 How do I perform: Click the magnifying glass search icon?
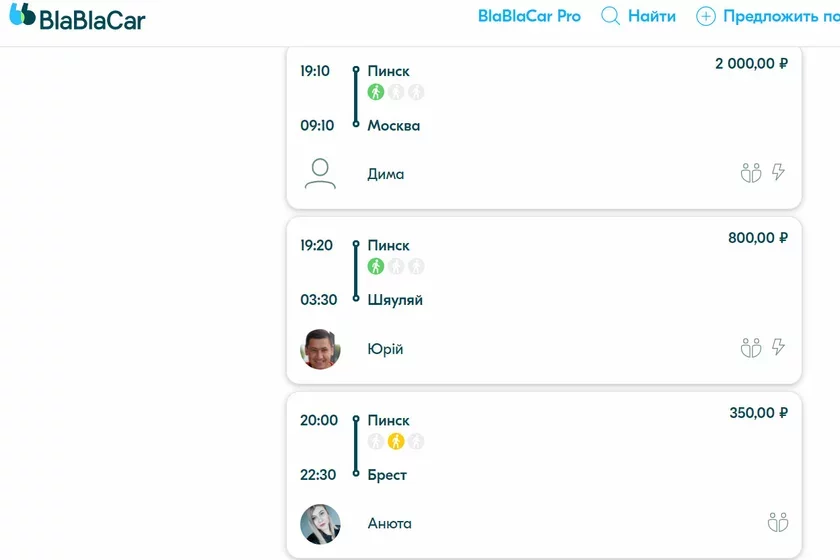(x=610, y=16)
